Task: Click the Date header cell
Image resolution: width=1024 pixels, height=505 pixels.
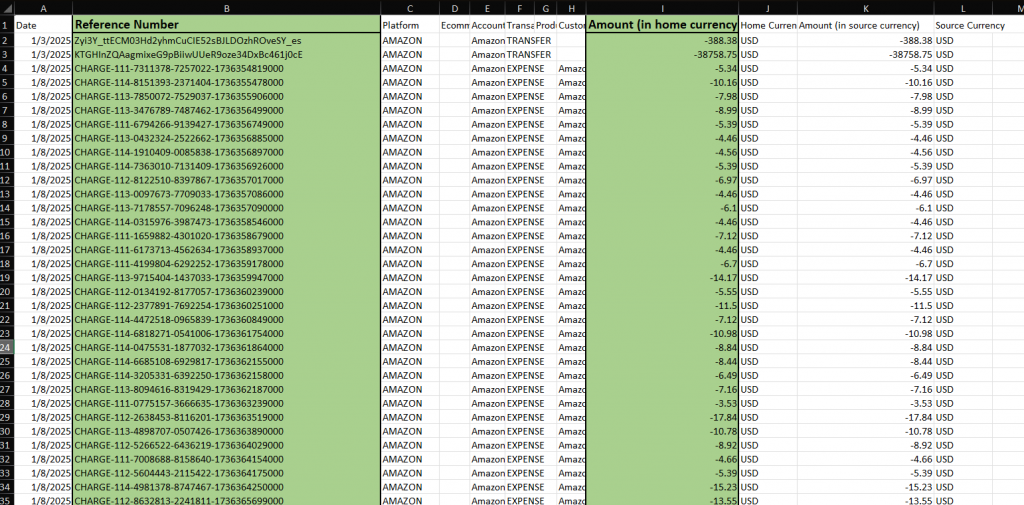Action: click(42, 24)
